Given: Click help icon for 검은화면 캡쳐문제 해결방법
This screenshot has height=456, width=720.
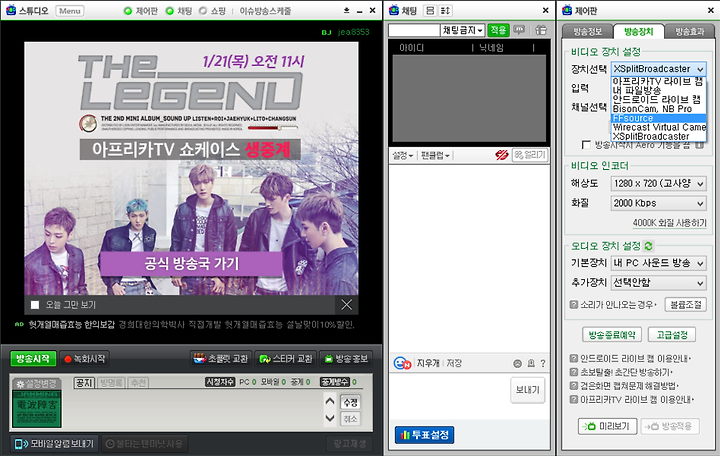Looking at the screenshot, I should click(x=574, y=386).
